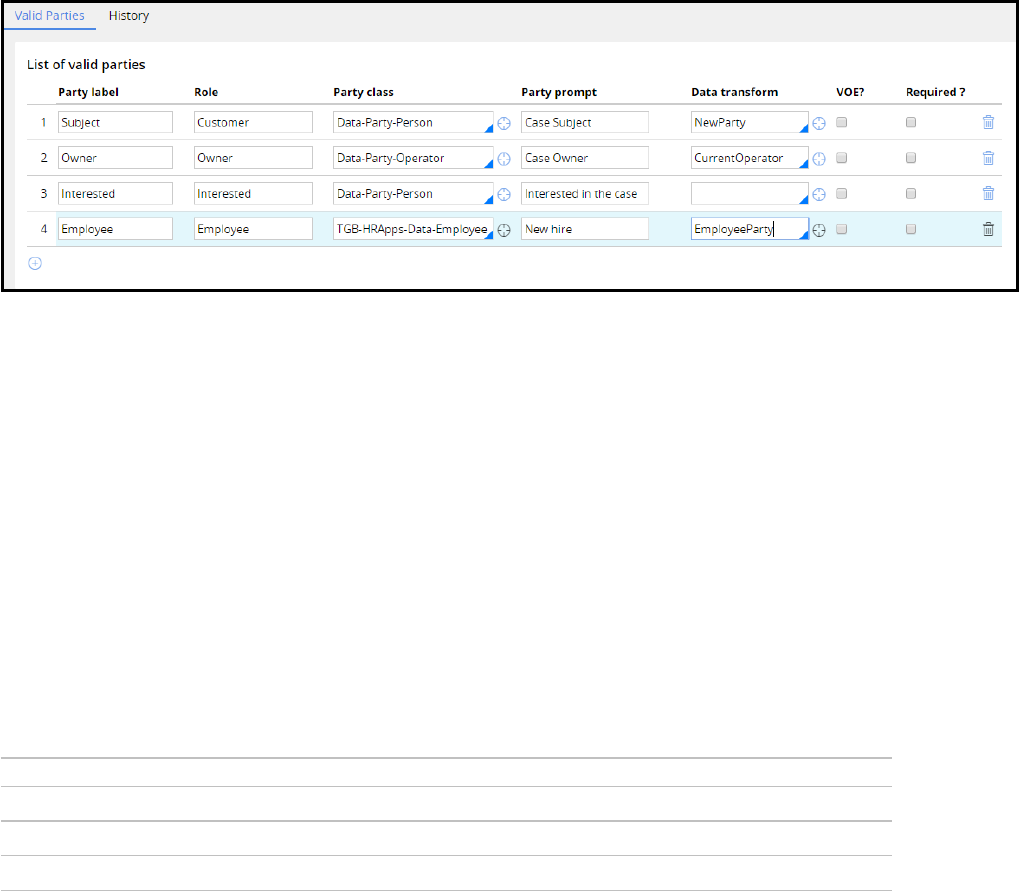Mark the Owner party as required
This screenshot has width=1019, height=891.
click(x=911, y=158)
